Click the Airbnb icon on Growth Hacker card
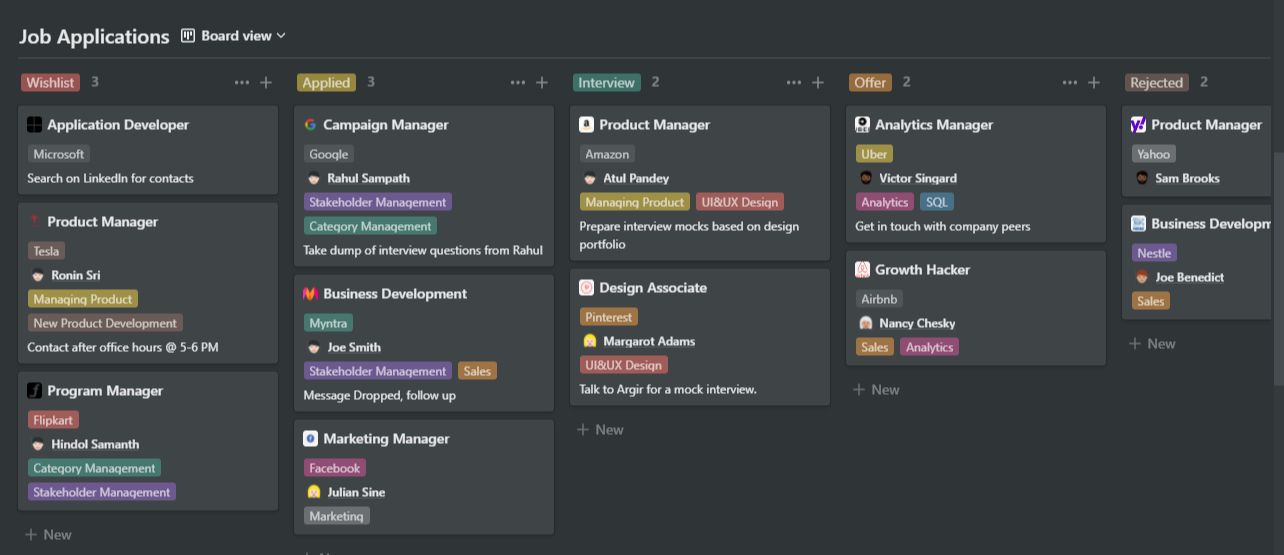The width and height of the screenshot is (1284, 555). pyautogui.click(x=862, y=270)
